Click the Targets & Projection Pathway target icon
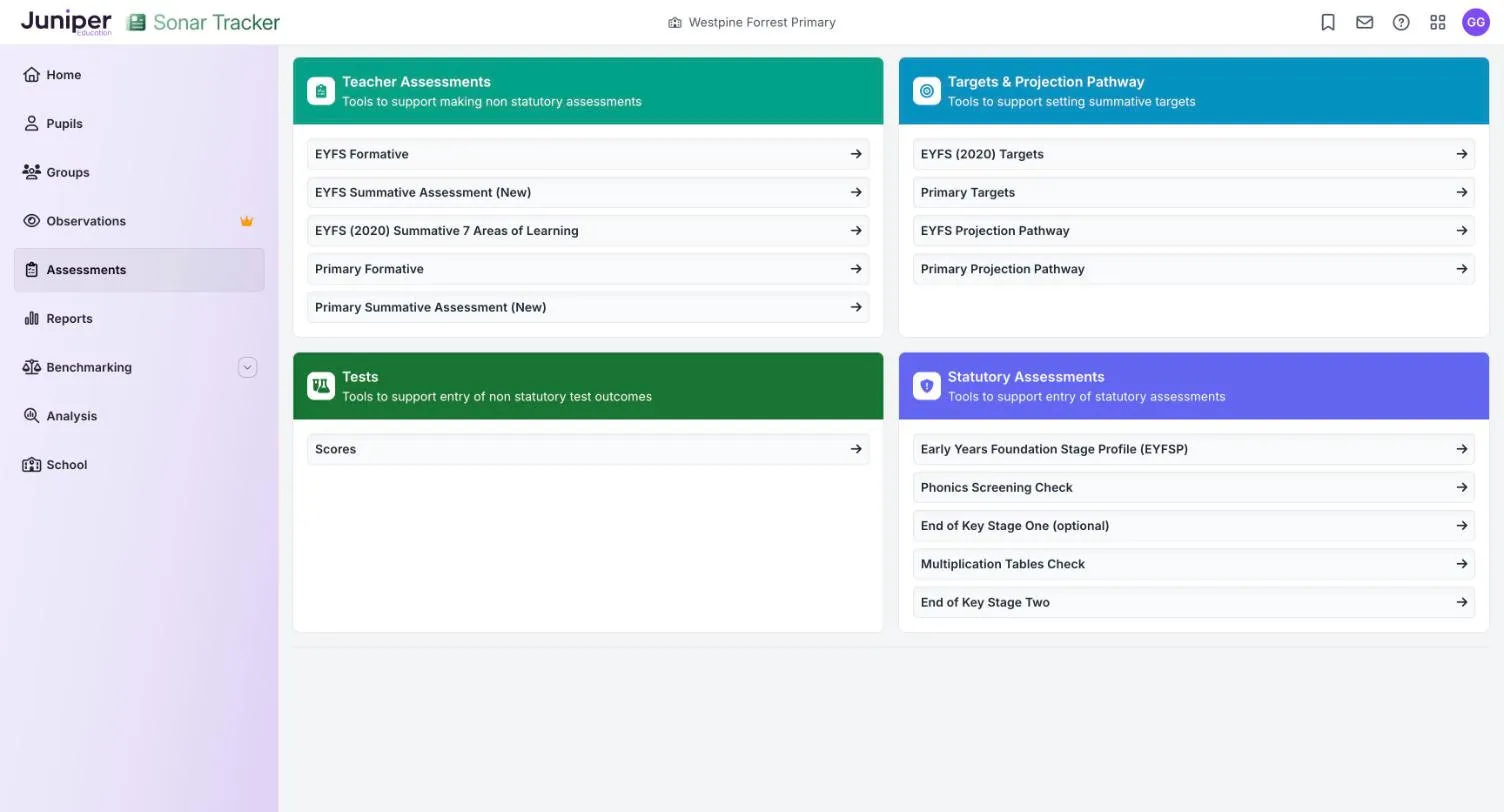The width and height of the screenshot is (1504, 812). click(927, 91)
